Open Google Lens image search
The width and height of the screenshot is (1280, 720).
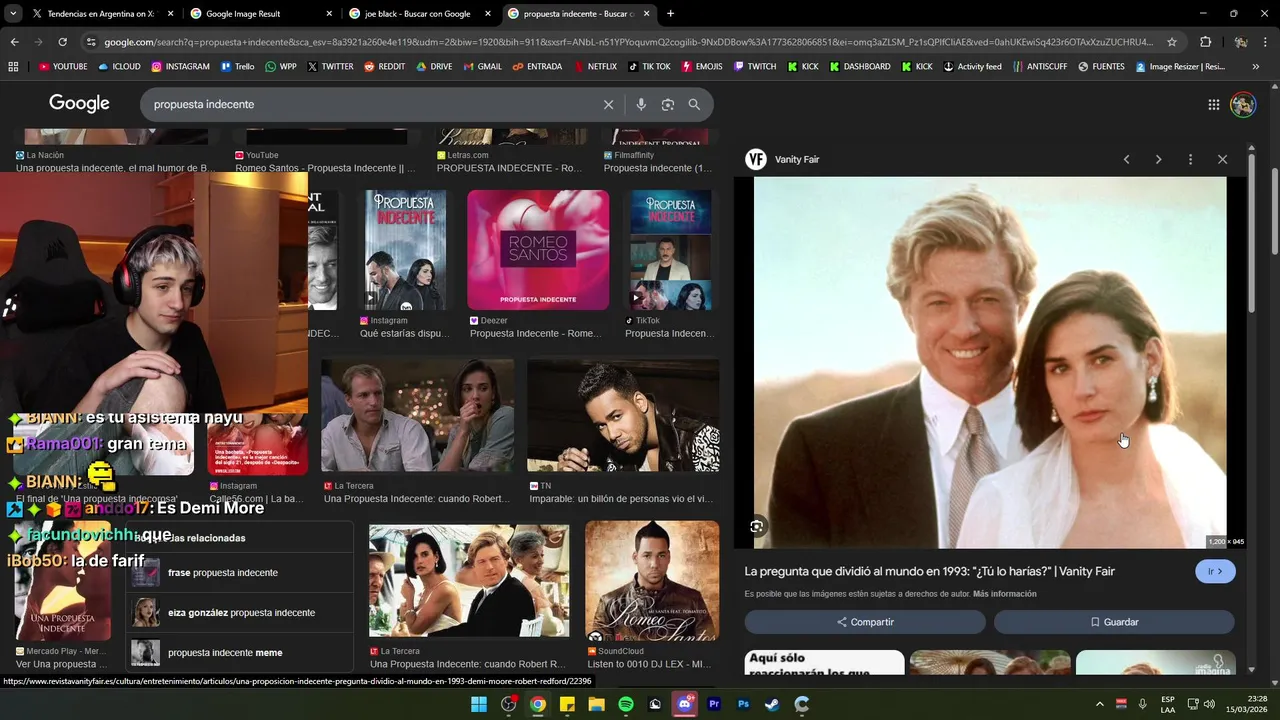pyautogui.click(x=668, y=104)
